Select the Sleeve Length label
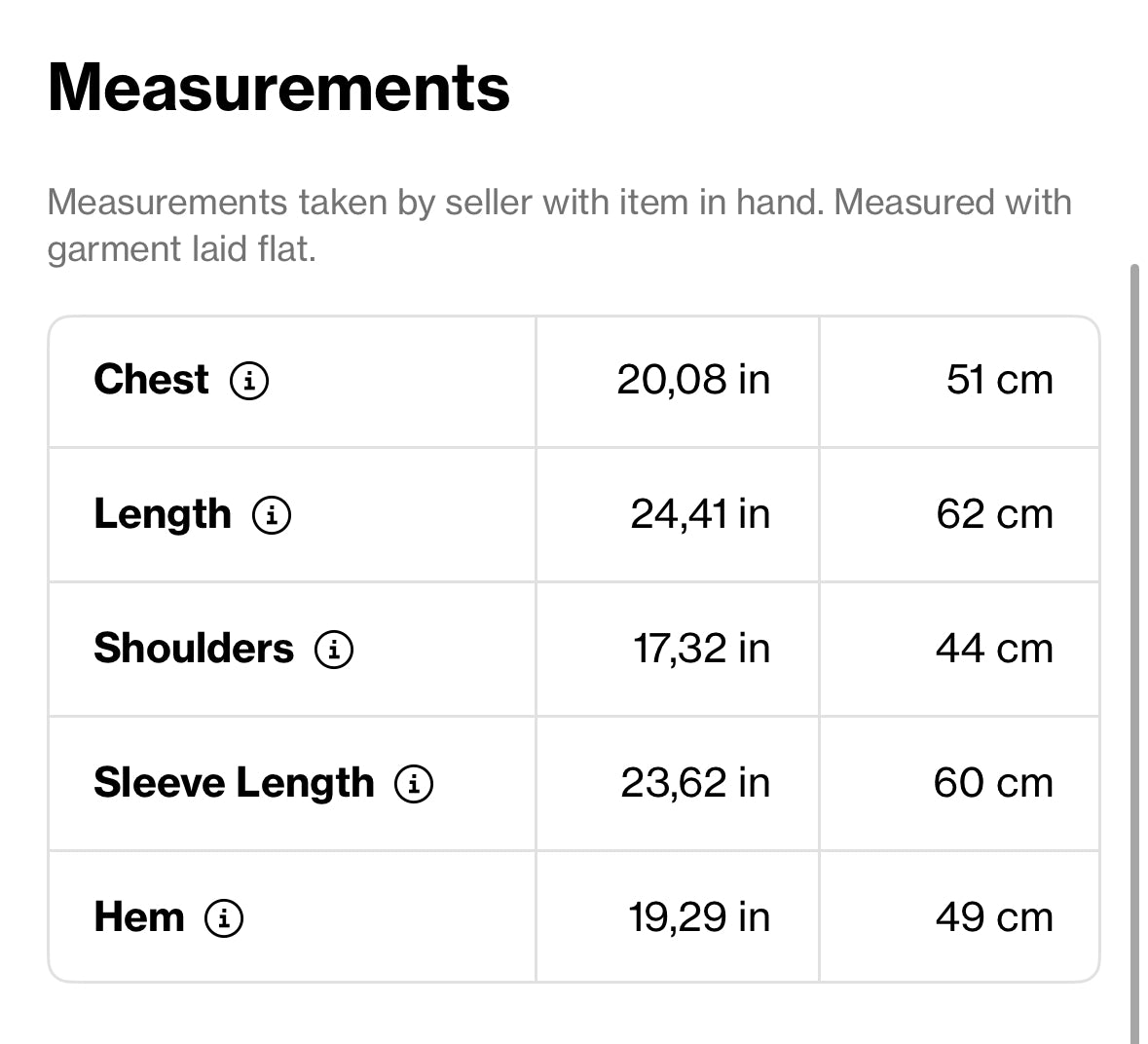 (235, 783)
